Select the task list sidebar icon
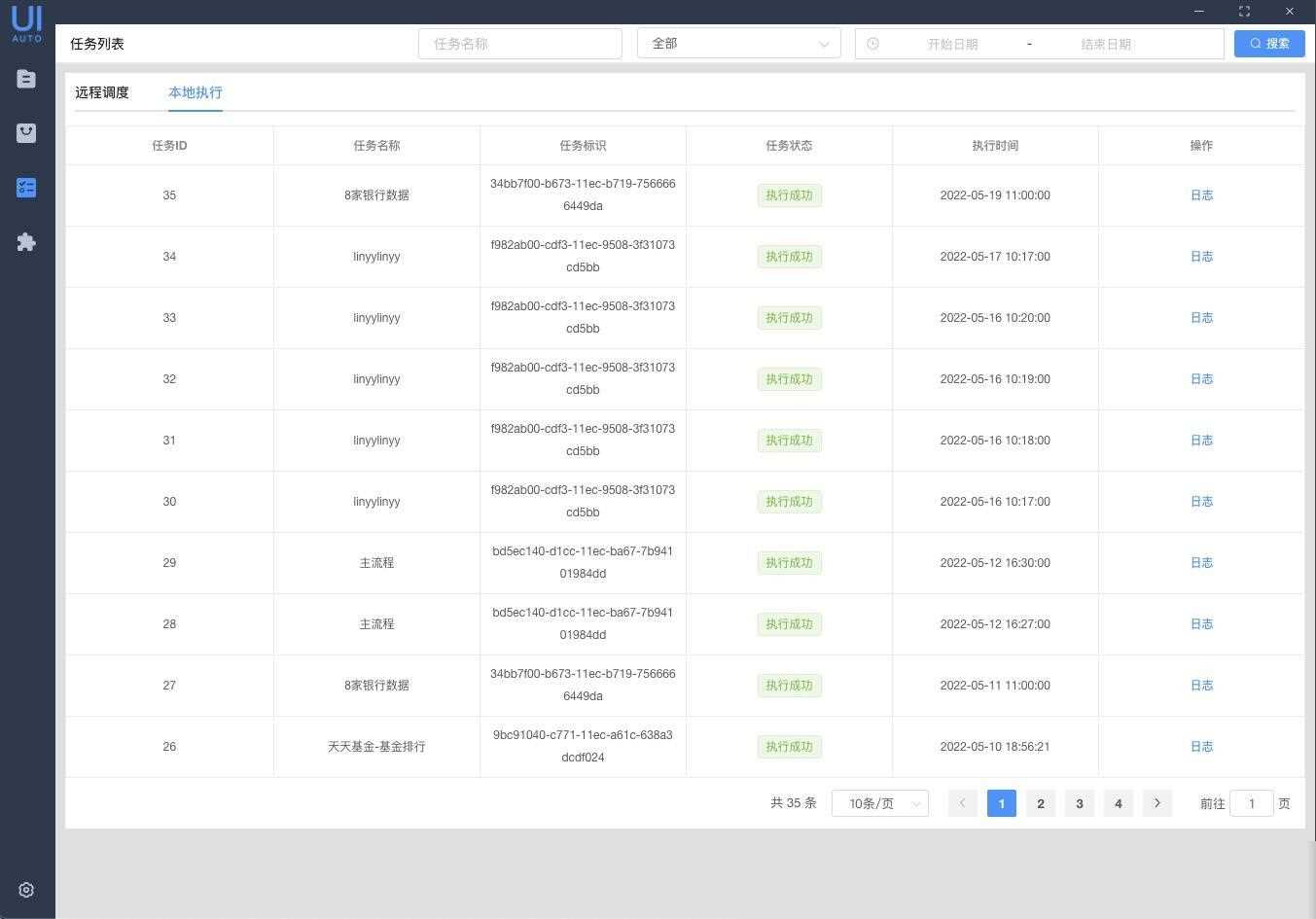Image resolution: width=1316 pixels, height=919 pixels. coord(26,188)
